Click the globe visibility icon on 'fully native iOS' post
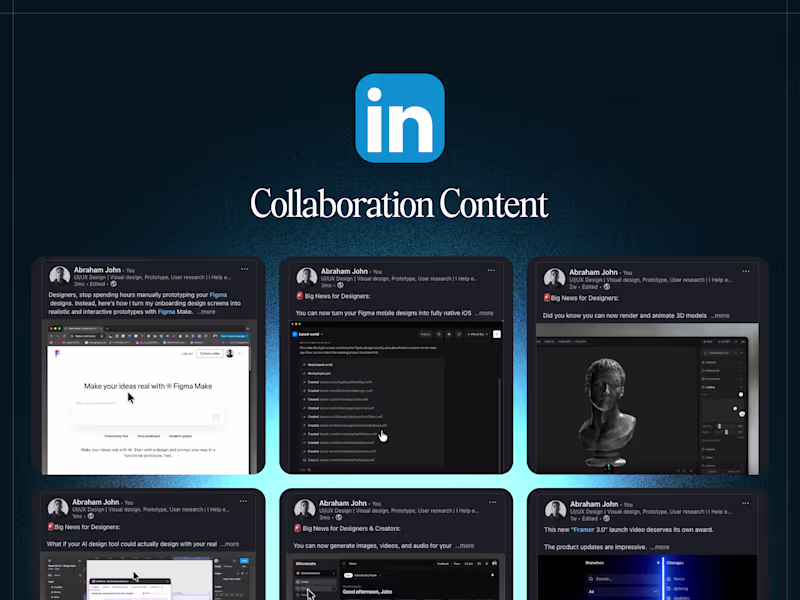The height and width of the screenshot is (600, 800). coord(340,285)
